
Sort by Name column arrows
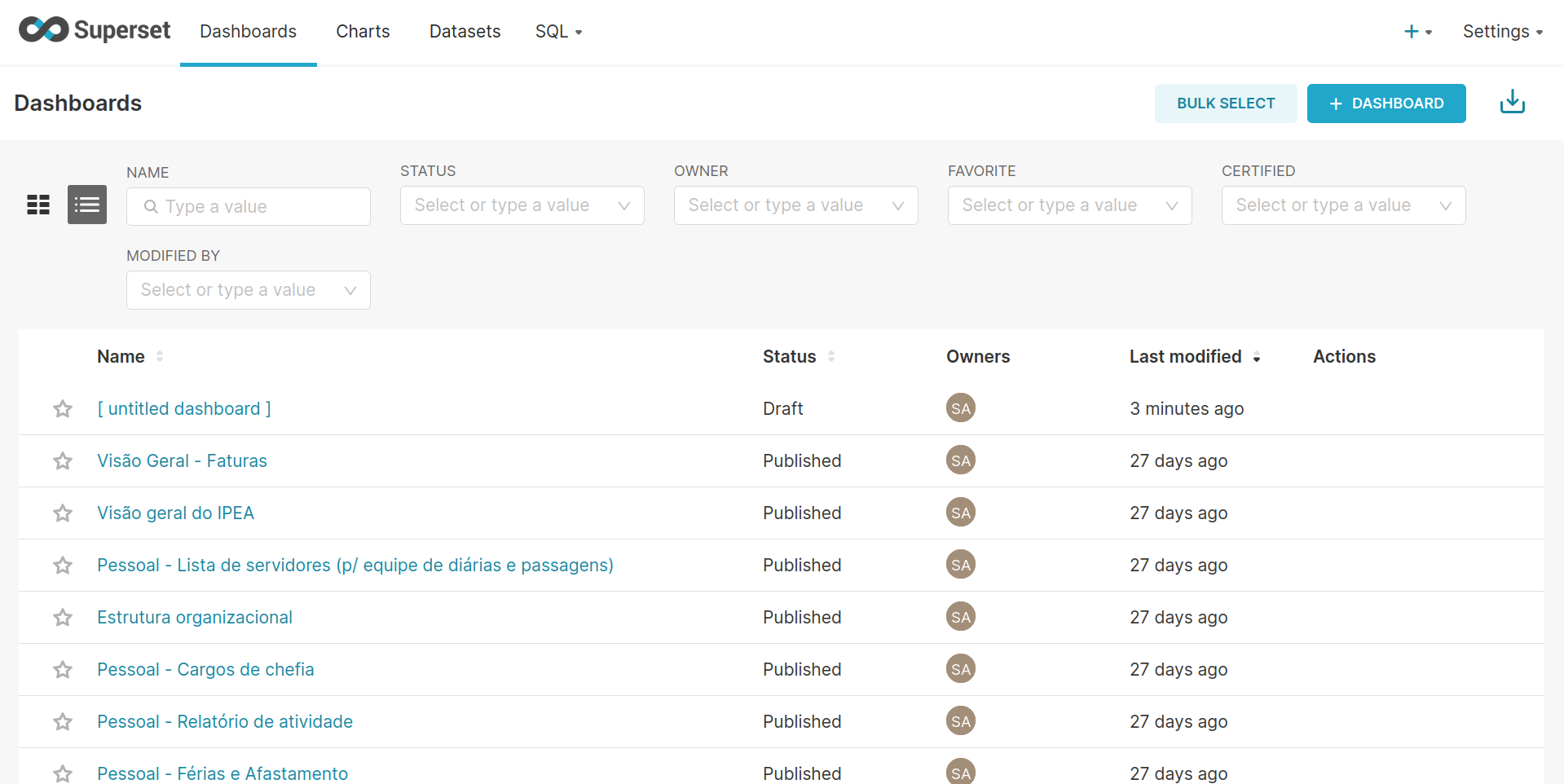(x=160, y=356)
